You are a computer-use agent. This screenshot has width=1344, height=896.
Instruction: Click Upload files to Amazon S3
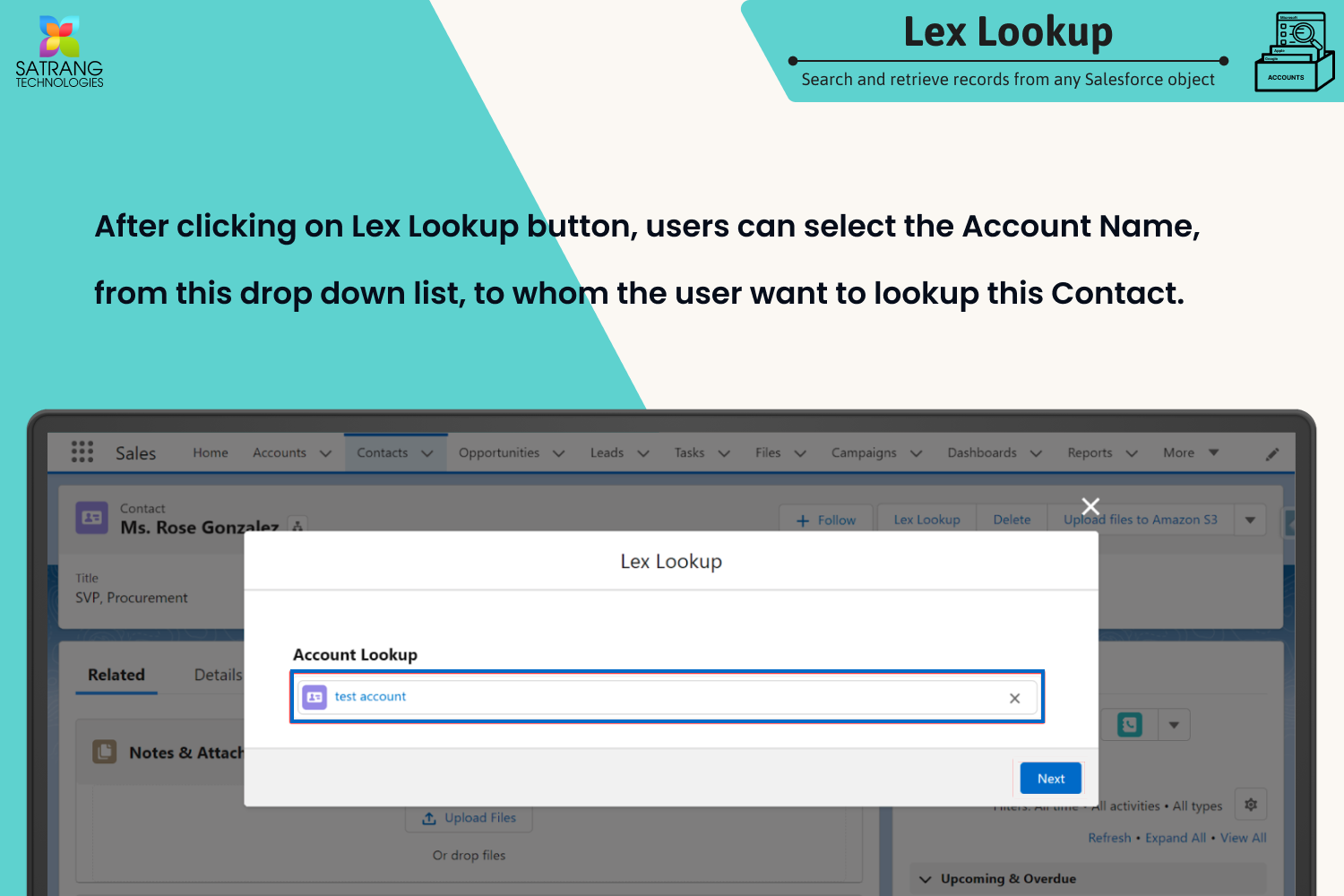(1140, 520)
